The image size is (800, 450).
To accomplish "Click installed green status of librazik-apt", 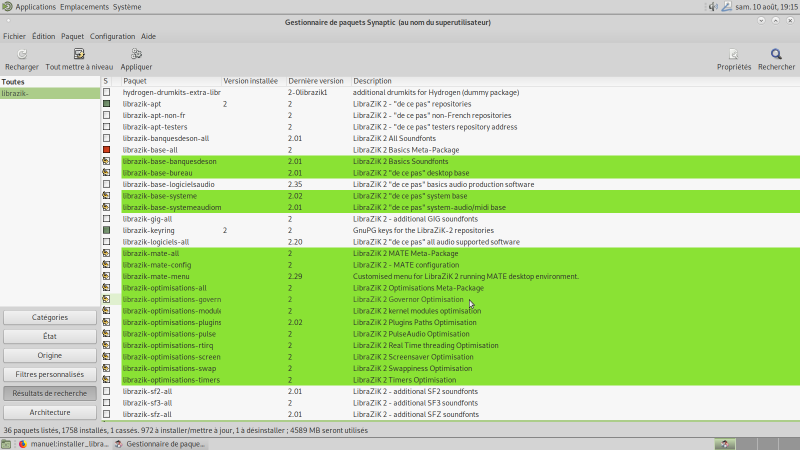I will pyautogui.click(x=106, y=104).
